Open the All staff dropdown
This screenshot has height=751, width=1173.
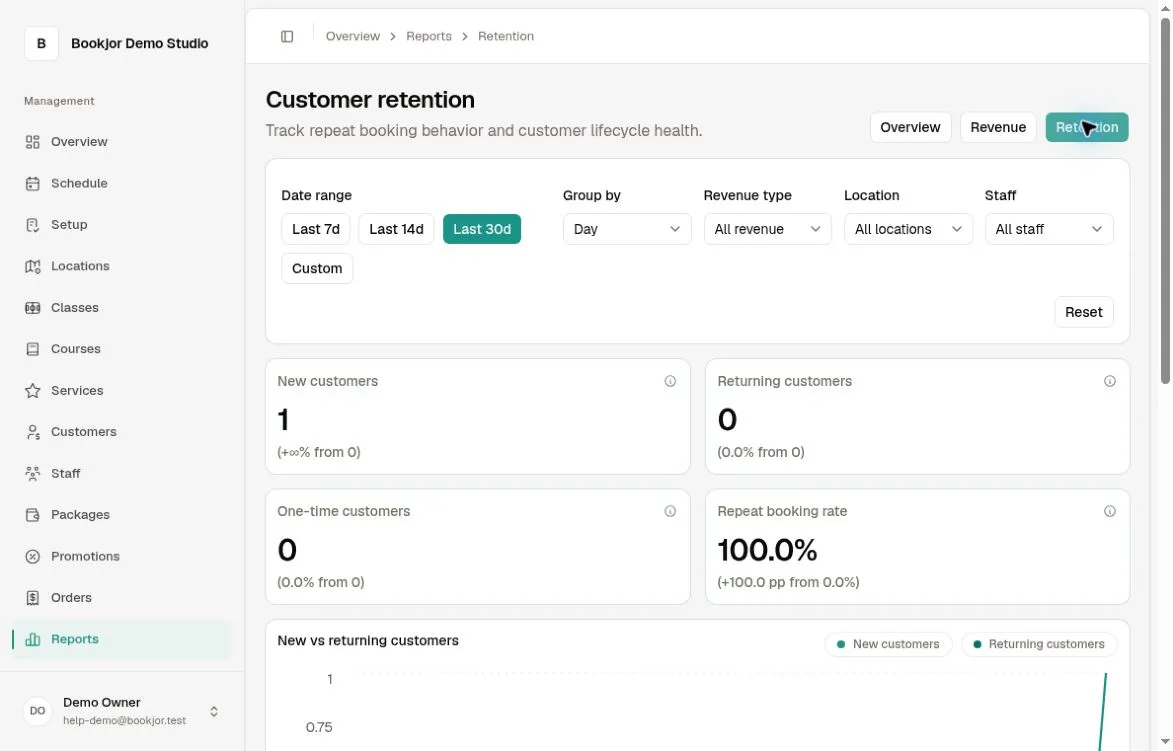pyautogui.click(x=1049, y=229)
